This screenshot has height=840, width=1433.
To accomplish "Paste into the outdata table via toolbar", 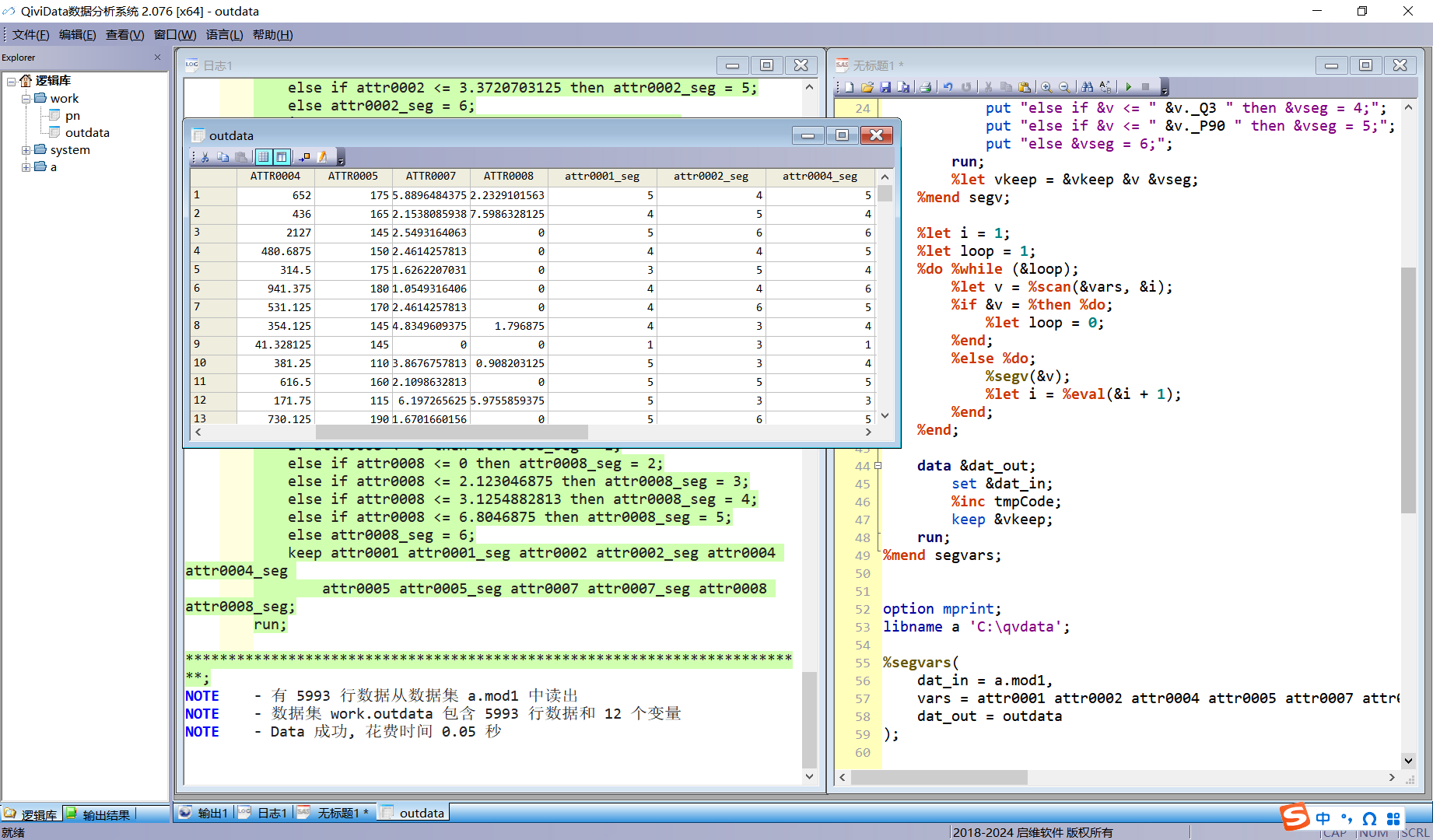I will pyautogui.click(x=241, y=157).
